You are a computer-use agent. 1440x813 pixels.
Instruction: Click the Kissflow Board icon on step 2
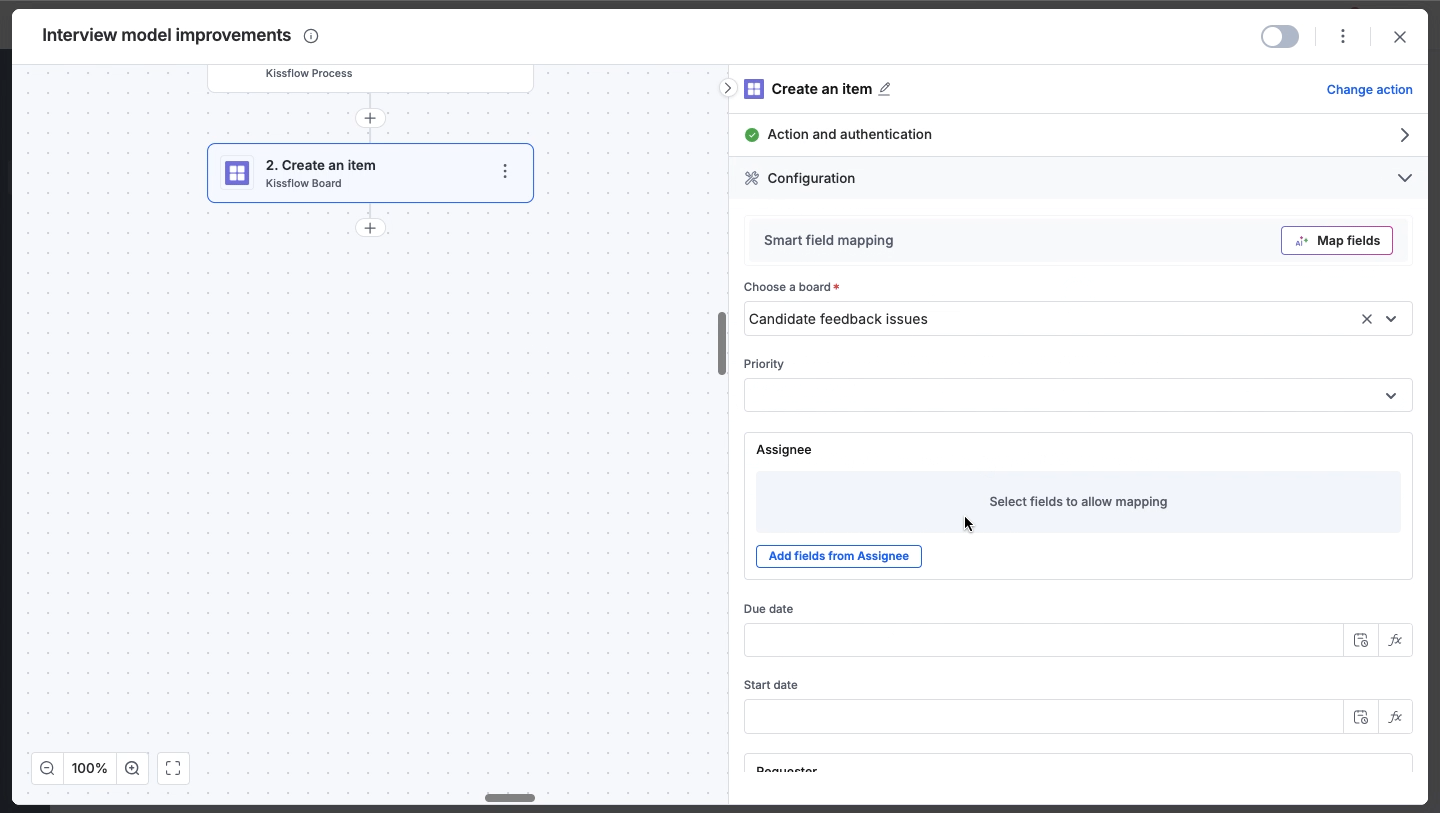point(237,173)
